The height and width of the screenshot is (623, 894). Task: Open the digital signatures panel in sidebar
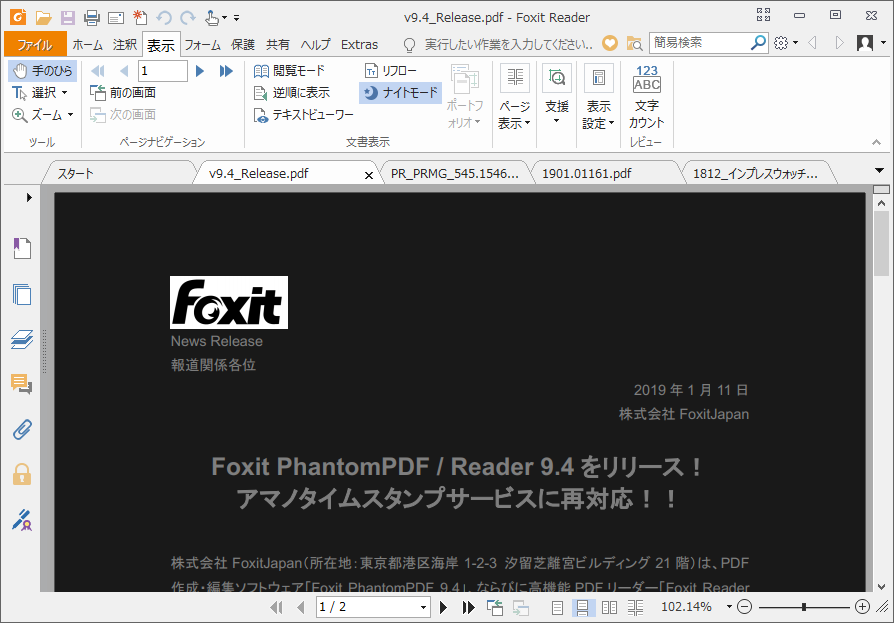click(22, 519)
